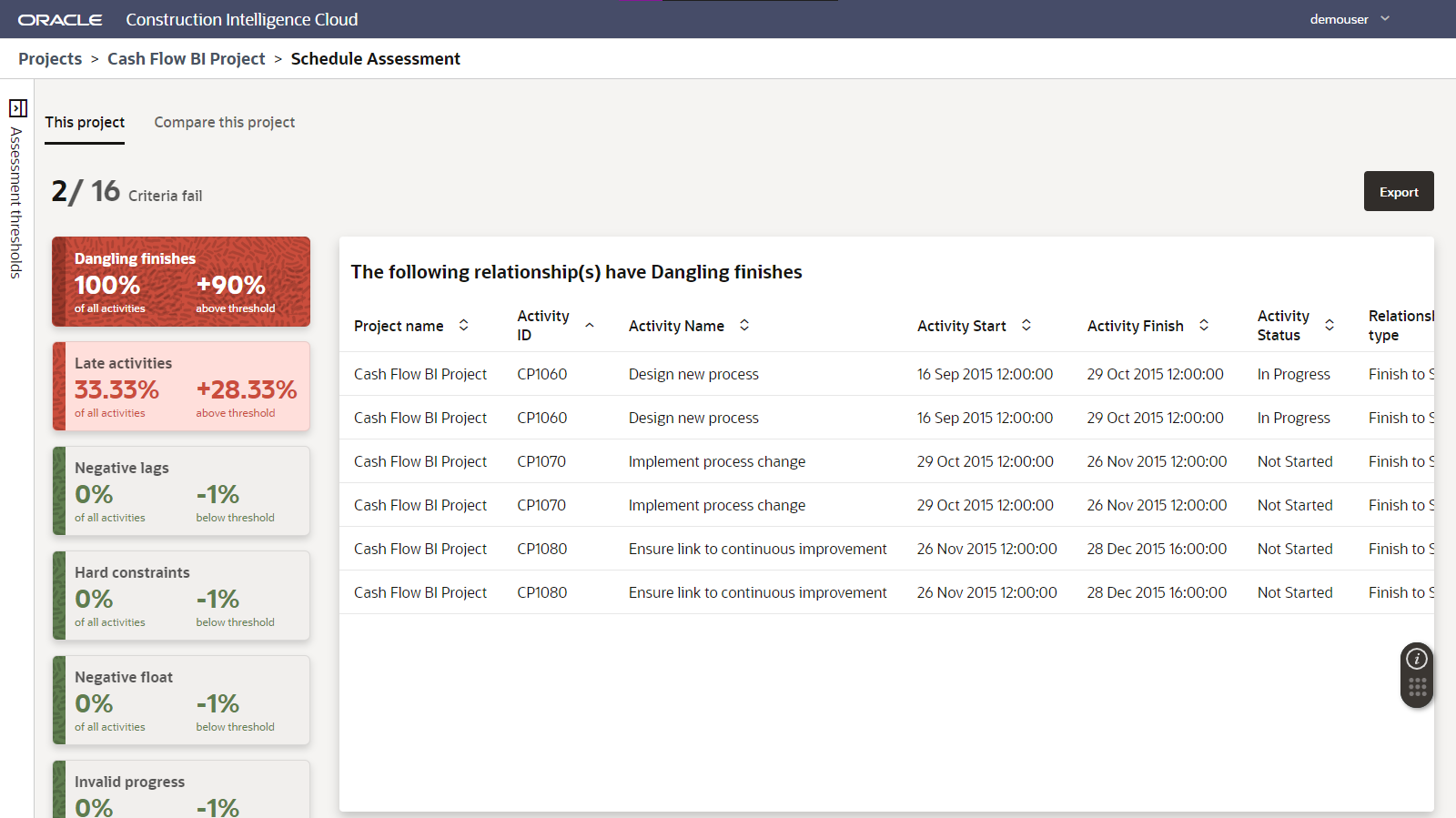Select the Negative float criteria card

[181, 700]
